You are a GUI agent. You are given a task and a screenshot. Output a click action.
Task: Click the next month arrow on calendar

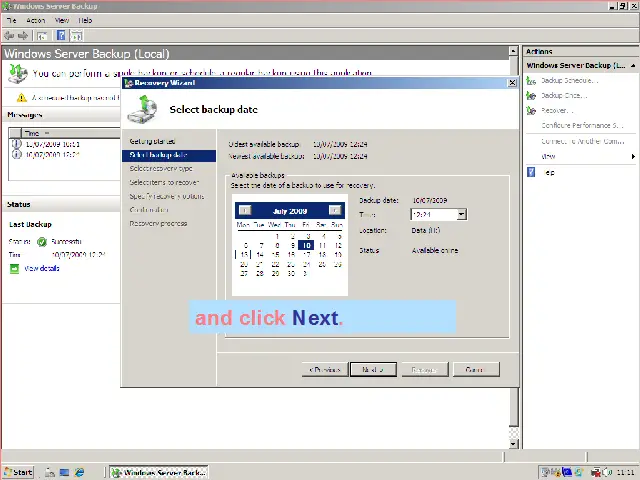(x=335, y=210)
